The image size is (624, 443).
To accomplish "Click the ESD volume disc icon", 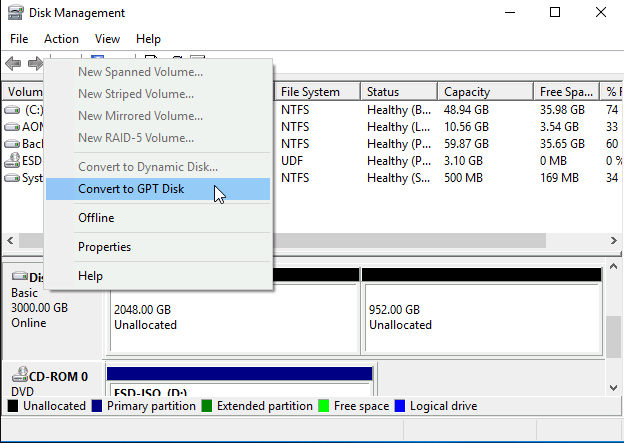I will 12,160.
